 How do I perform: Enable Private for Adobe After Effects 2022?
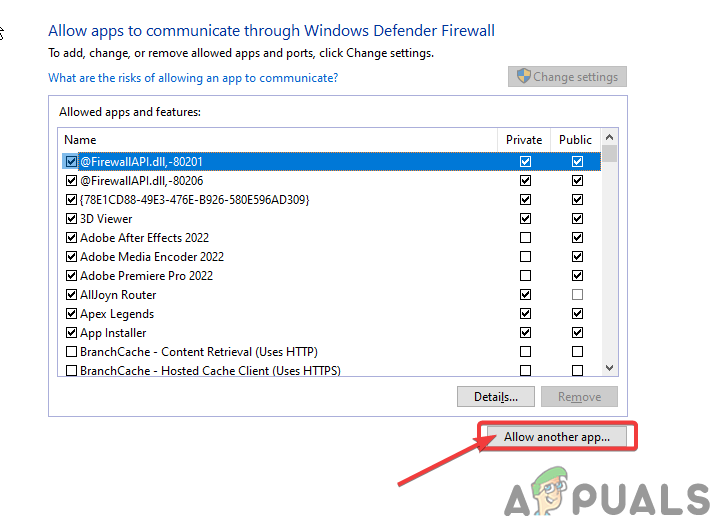(526, 237)
